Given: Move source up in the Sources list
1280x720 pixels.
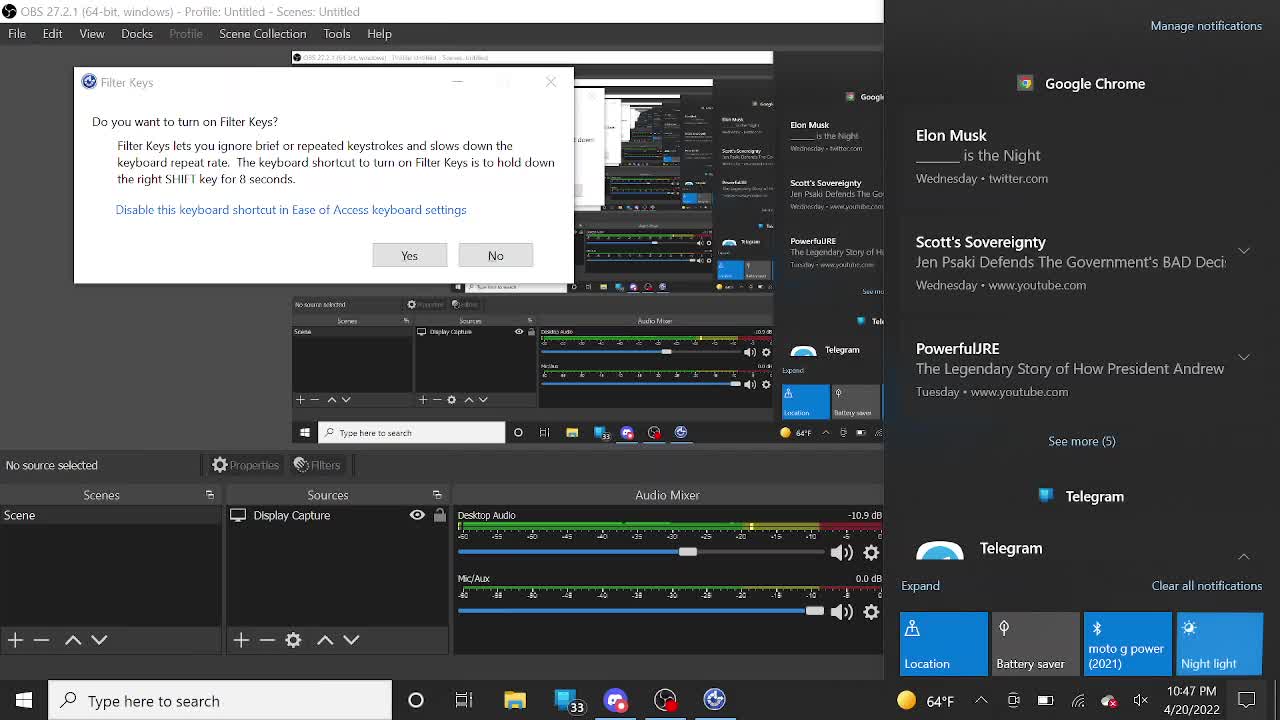Looking at the screenshot, I should pos(325,640).
